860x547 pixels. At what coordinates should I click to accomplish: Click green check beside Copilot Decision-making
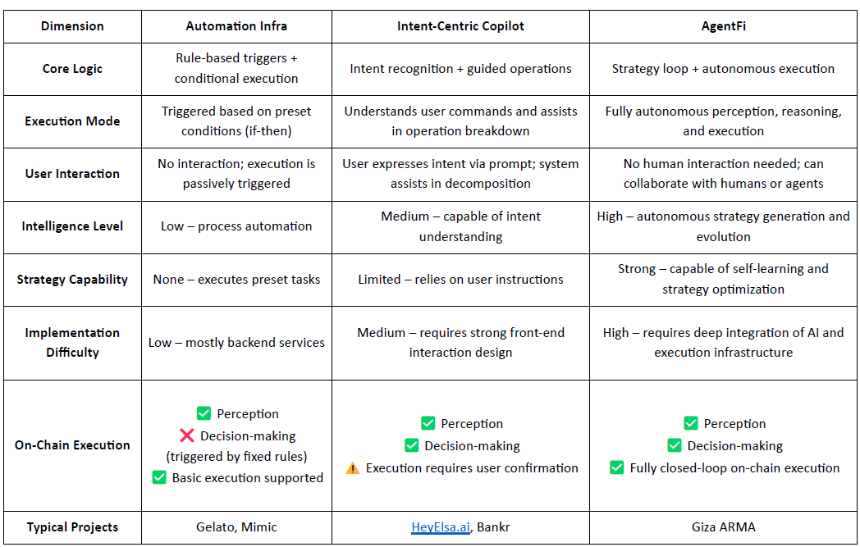click(412, 446)
